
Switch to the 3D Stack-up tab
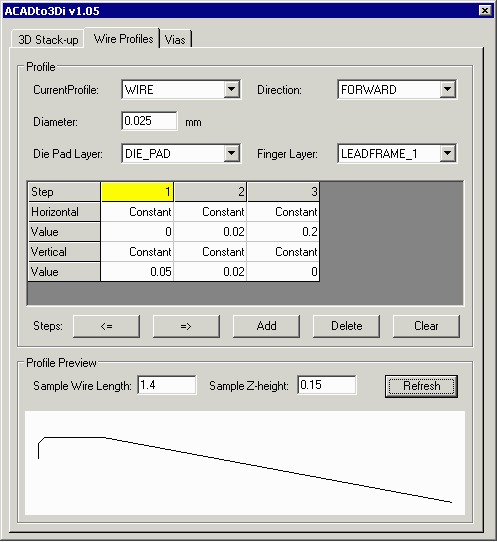[48, 39]
